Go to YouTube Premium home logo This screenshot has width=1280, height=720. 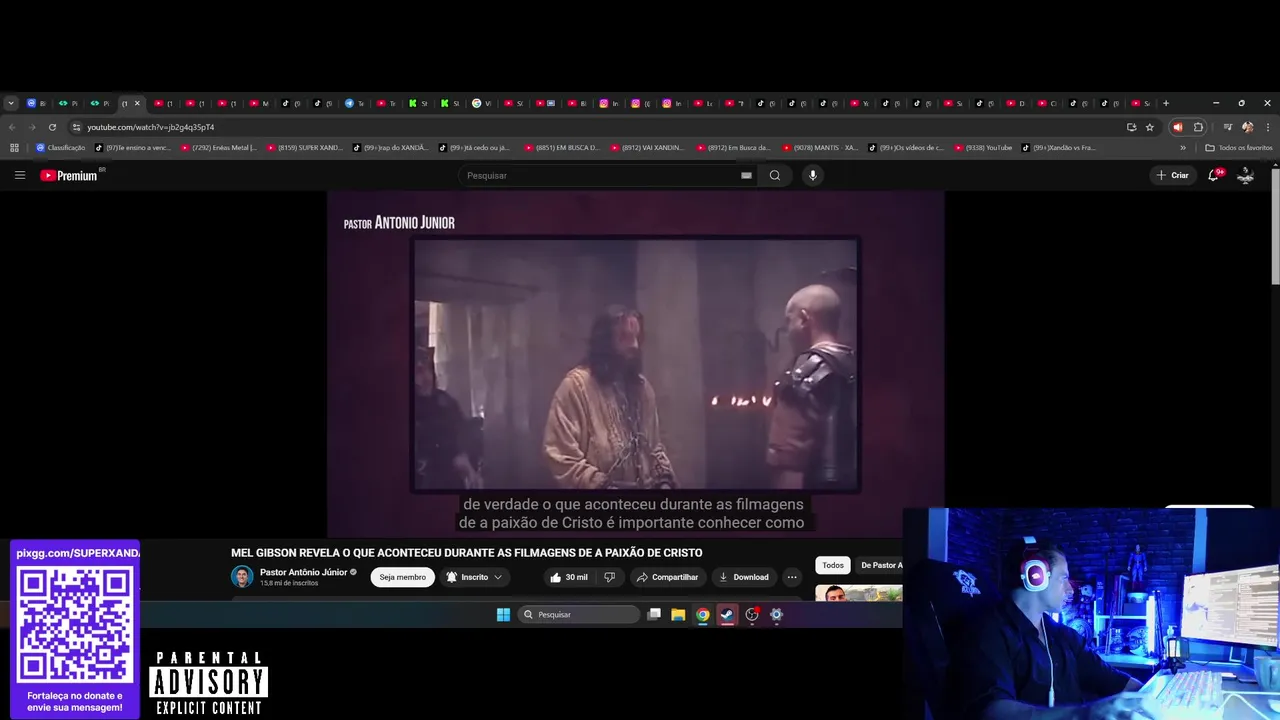(70, 175)
